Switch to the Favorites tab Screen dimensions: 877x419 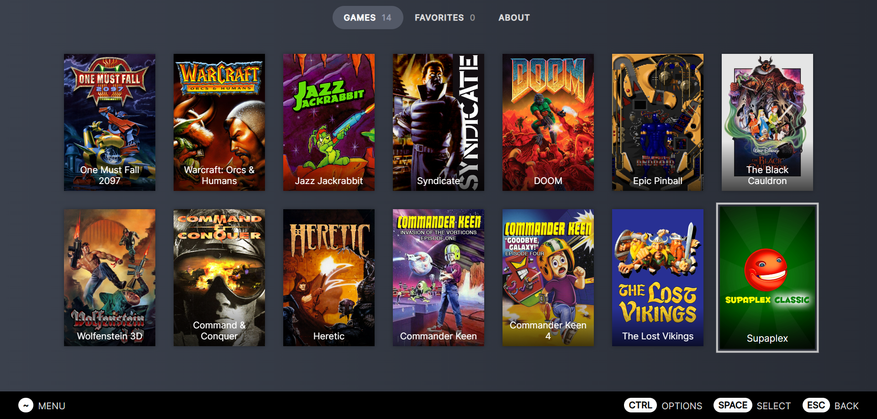click(x=445, y=17)
